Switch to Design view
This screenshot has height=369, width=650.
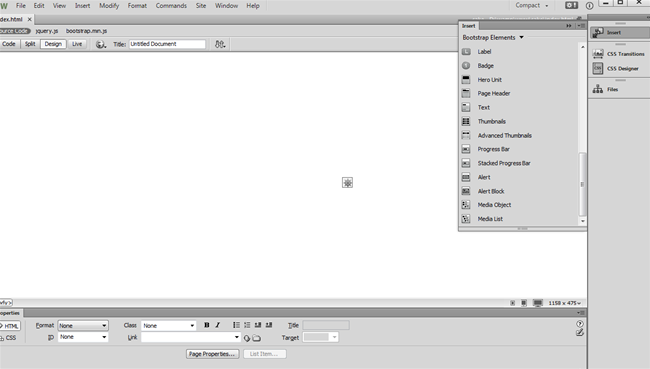[53, 44]
